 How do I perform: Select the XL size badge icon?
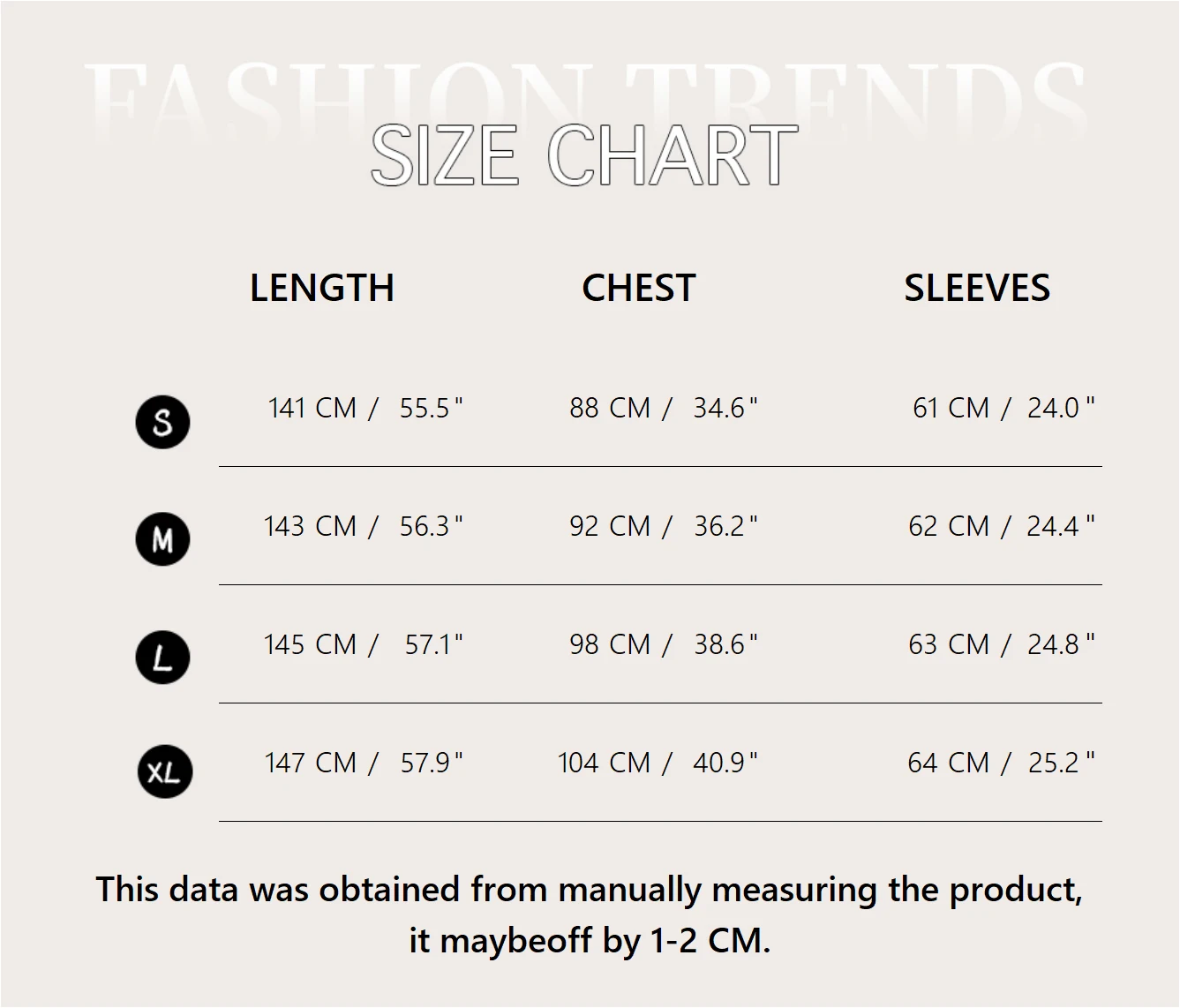pos(164,771)
